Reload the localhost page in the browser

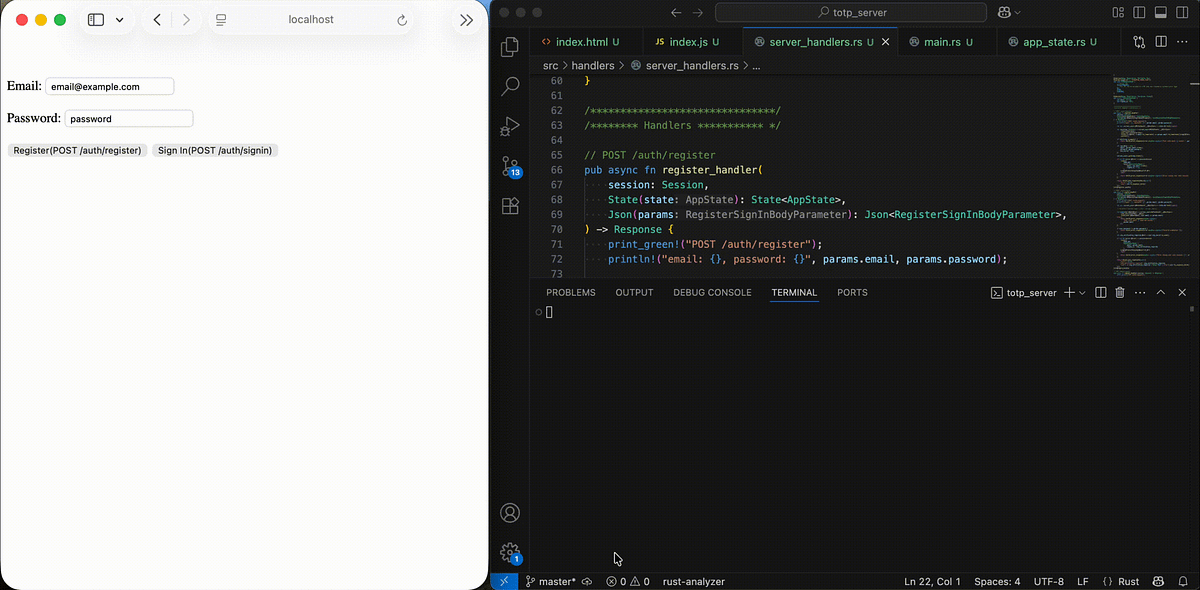[401, 19]
